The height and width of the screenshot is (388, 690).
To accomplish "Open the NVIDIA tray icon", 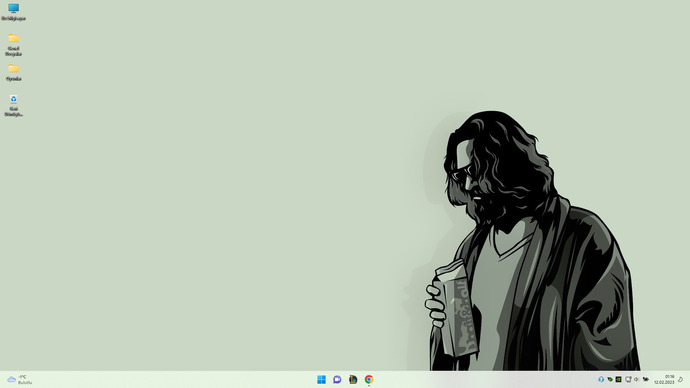I will coord(618,379).
